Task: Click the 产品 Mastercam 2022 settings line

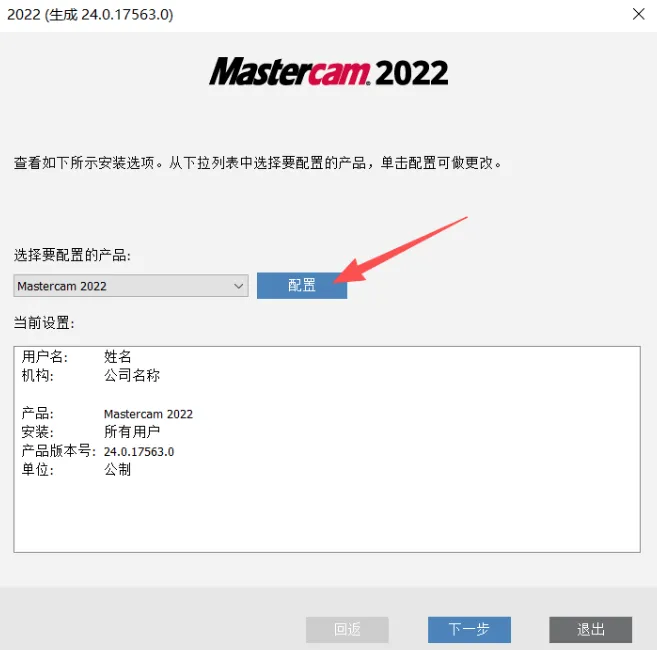Action: coord(107,414)
